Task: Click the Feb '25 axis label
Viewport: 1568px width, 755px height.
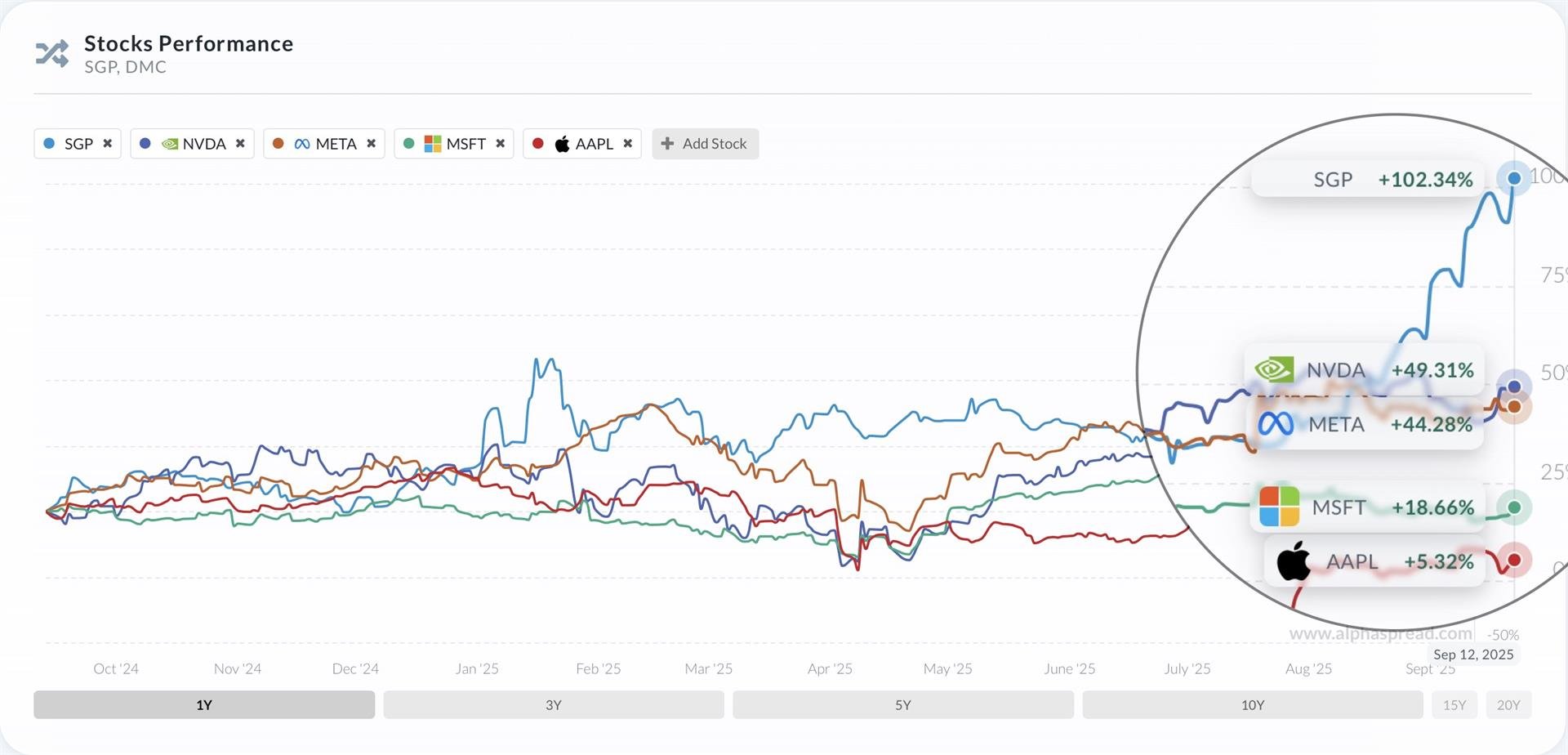Action: (x=599, y=668)
